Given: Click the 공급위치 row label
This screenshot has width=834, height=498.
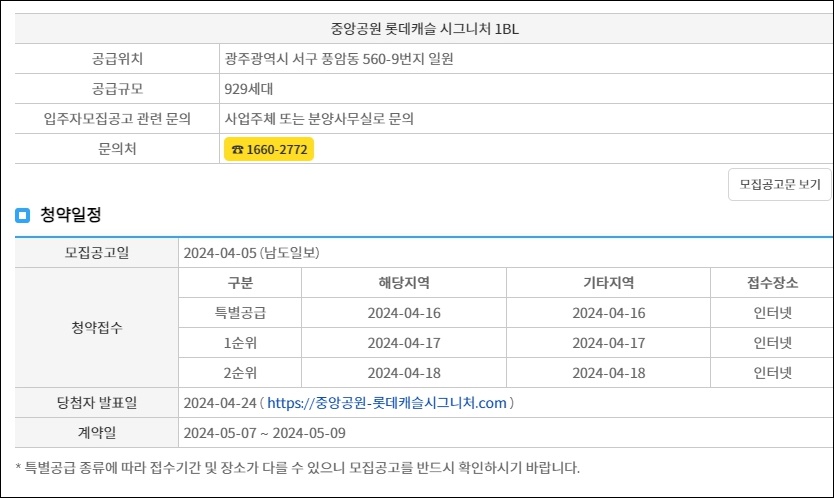Looking at the screenshot, I should pyautogui.click(x=117, y=59).
